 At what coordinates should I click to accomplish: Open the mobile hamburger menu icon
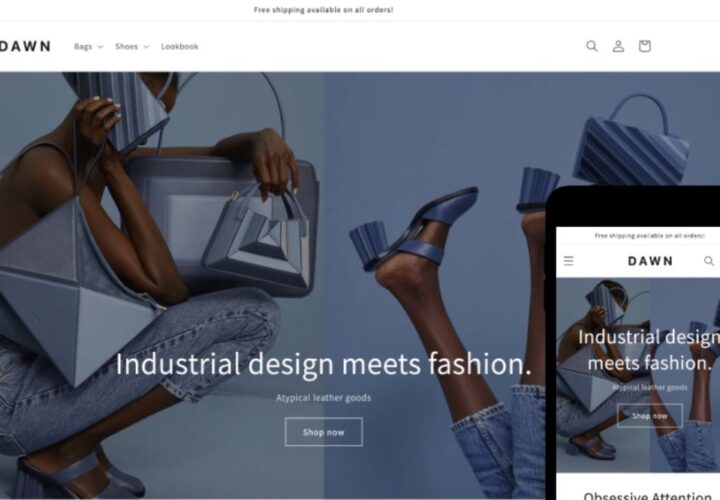point(568,261)
